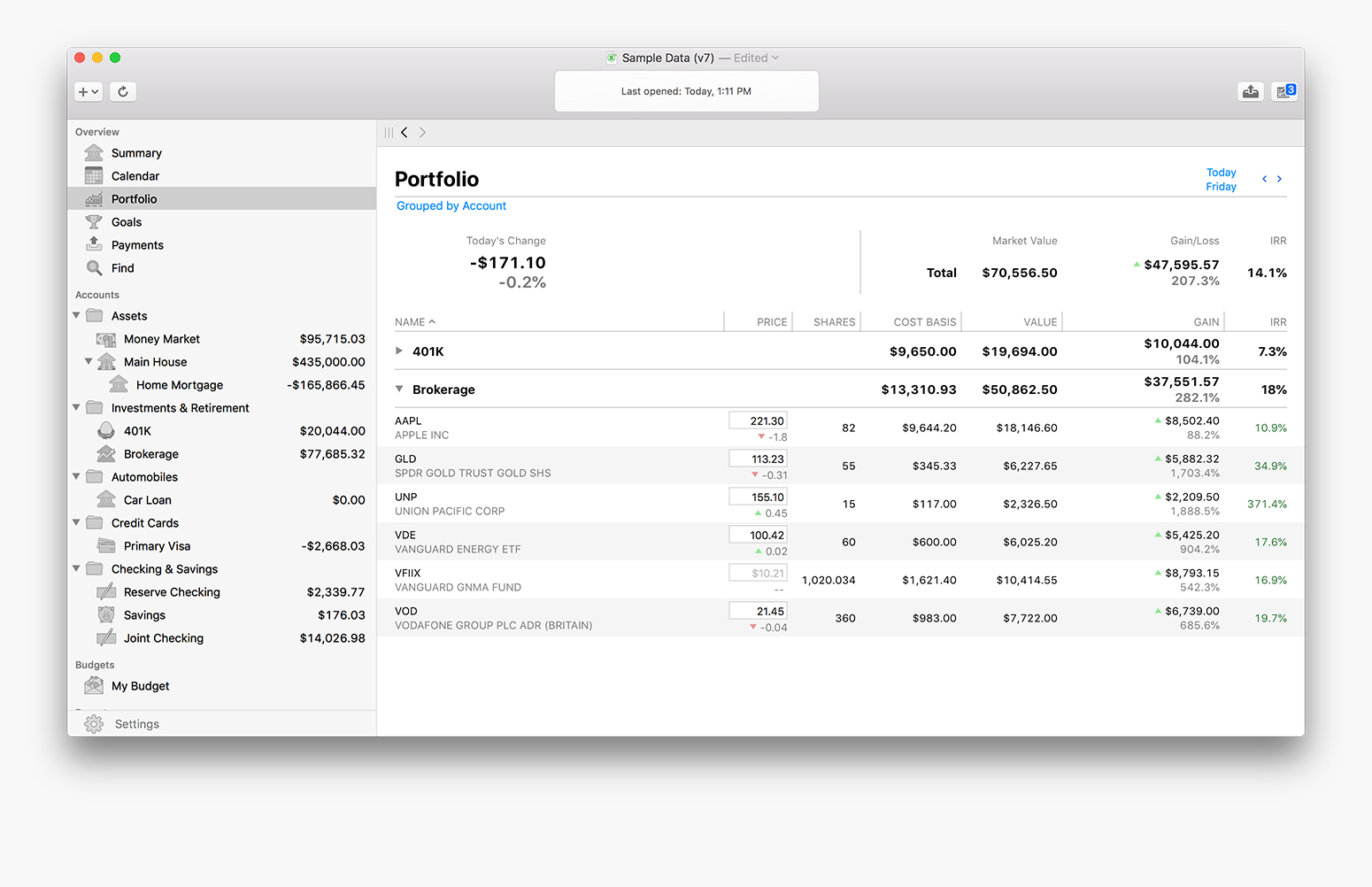Open Settings in the sidebar
This screenshot has width=1372, height=887.
137,724
